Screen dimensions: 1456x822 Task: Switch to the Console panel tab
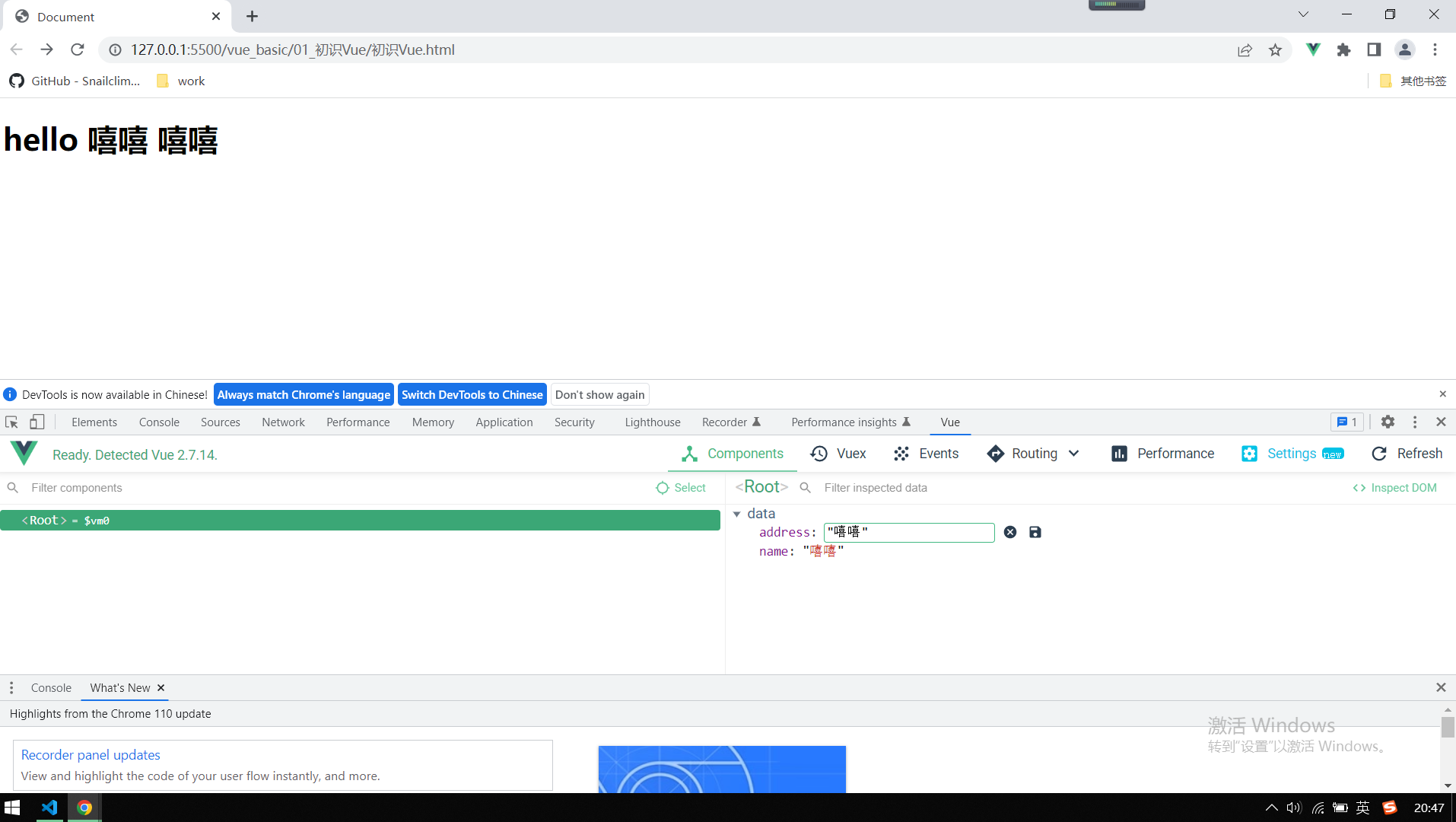pos(159,422)
